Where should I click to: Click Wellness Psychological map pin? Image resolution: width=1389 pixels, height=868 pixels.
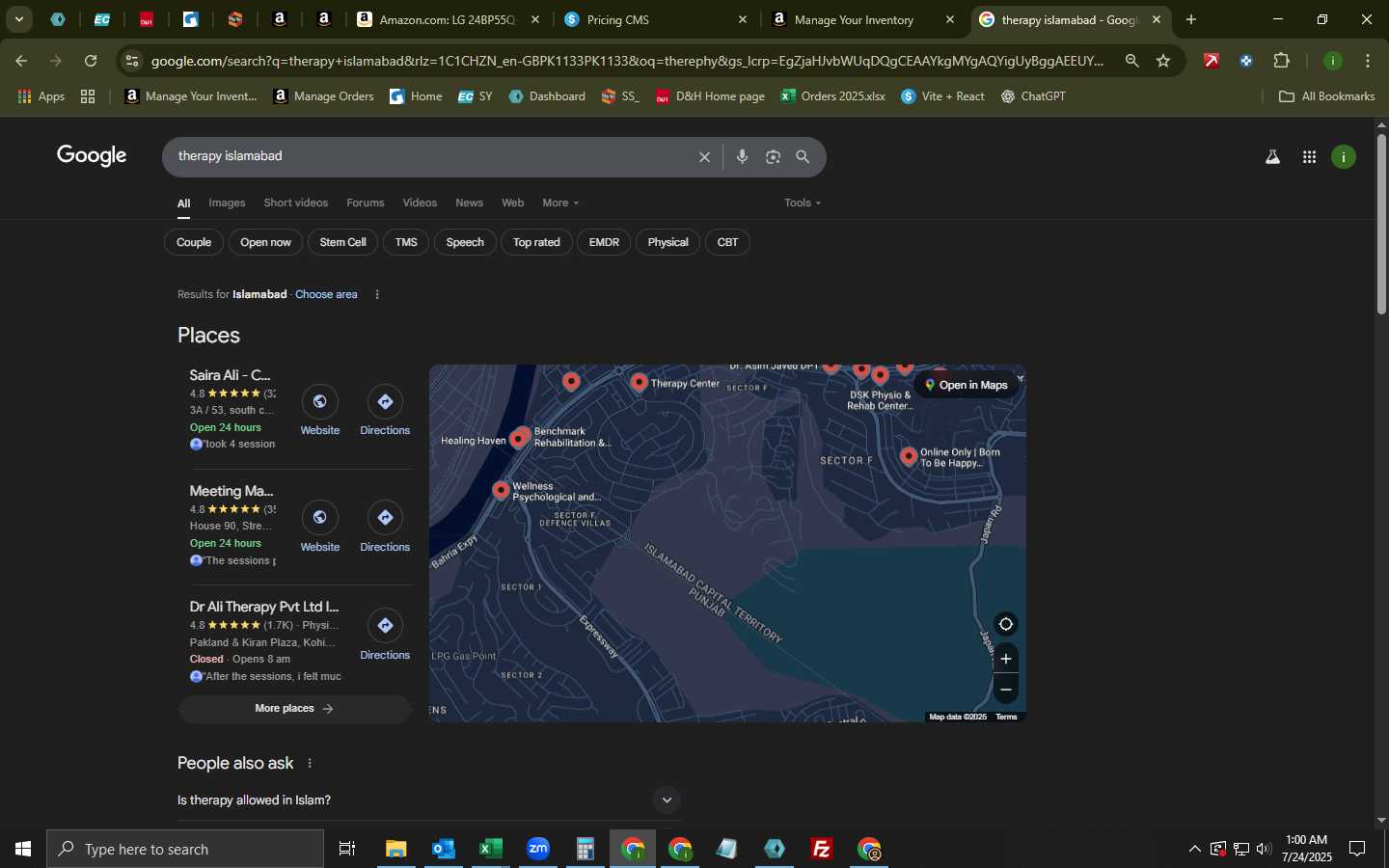click(x=501, y=490)
